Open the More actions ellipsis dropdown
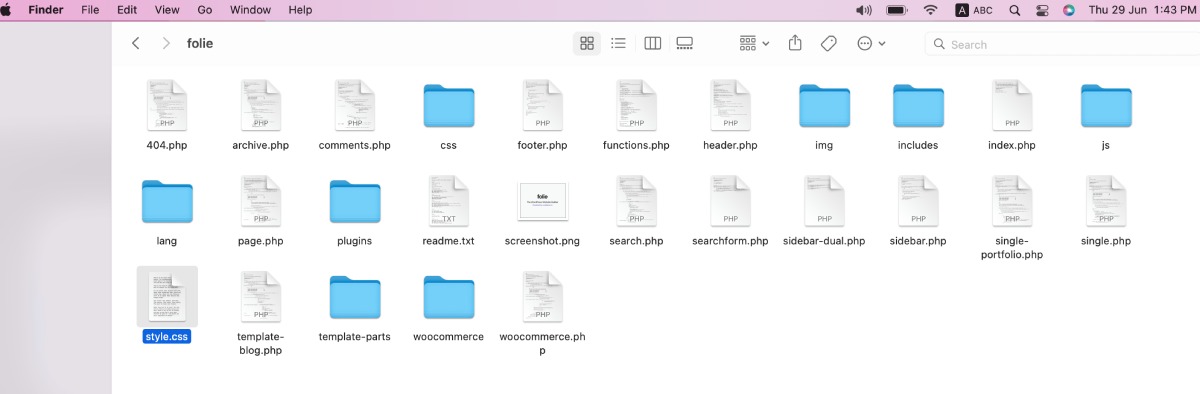The height and width of the screenshot is (394, 1200). click(x=871, y=43)
